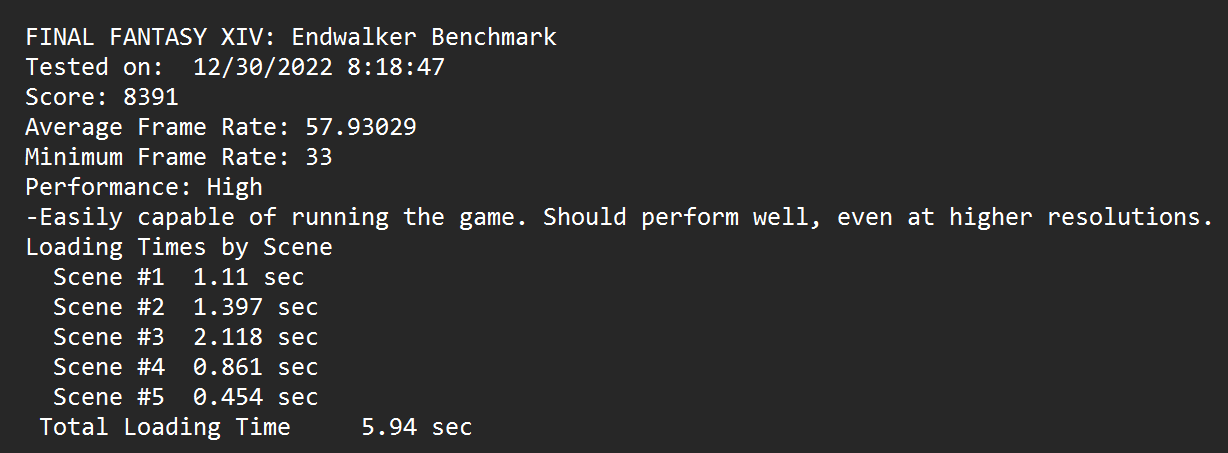The width and height of the screenshot is (1228, 453).
Task: Click the Scene #2 time 1.397 sec
Action: pyautogui.click(x=255, y=307)
